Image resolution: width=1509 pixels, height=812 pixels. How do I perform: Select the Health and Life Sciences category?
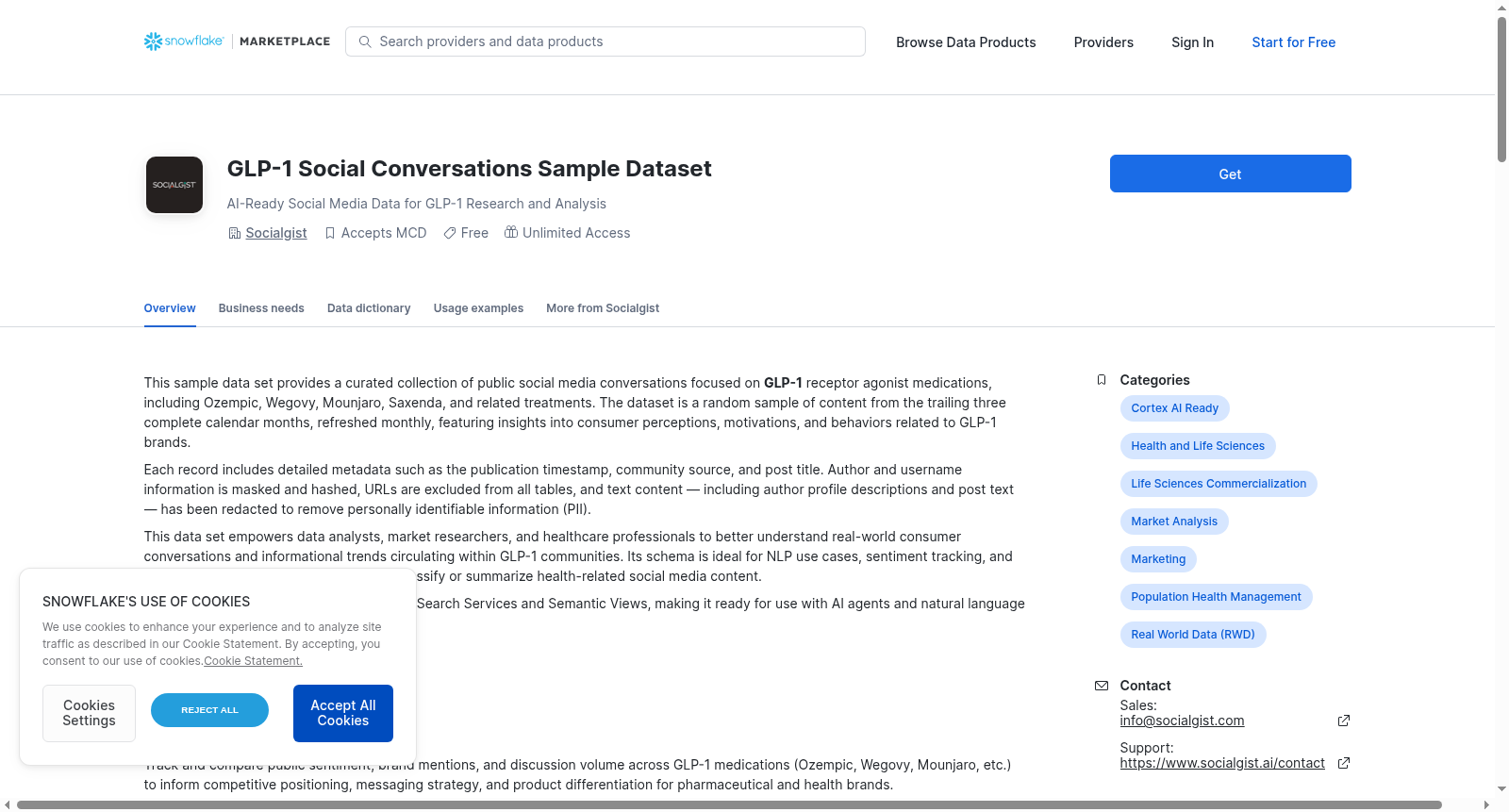tap(1198, 446)
